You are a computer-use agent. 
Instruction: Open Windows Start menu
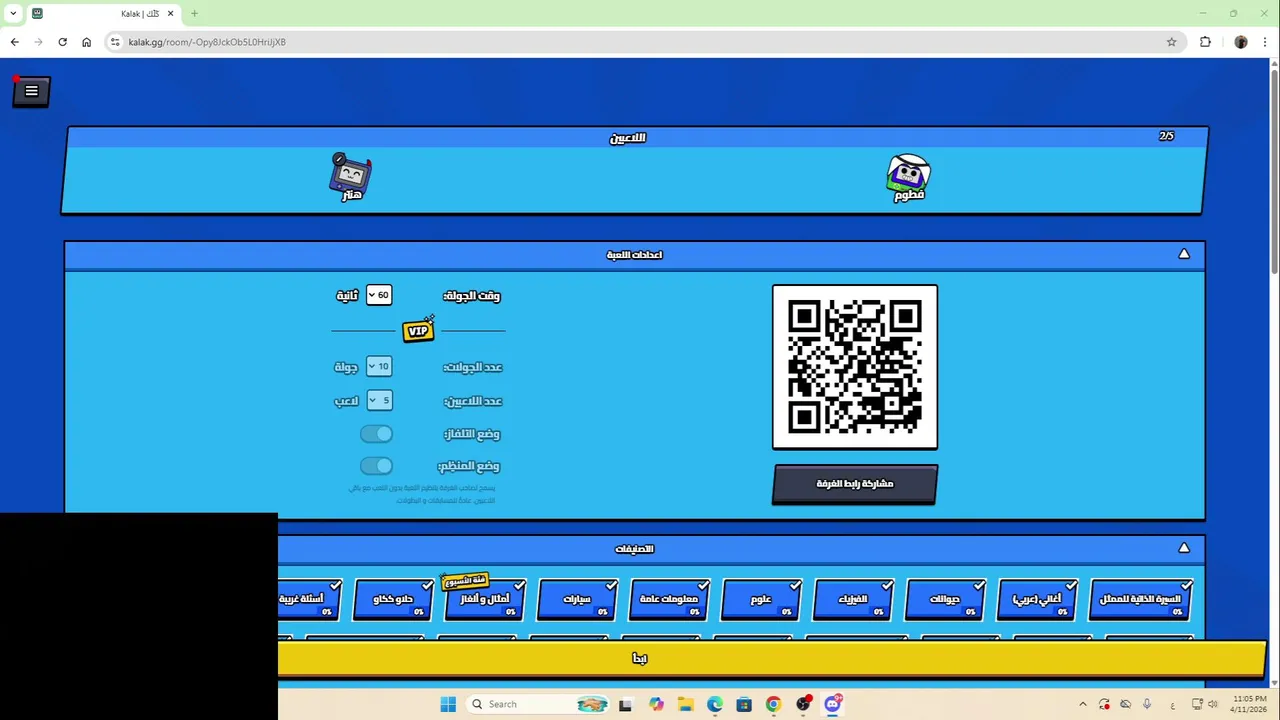[448, 704]
